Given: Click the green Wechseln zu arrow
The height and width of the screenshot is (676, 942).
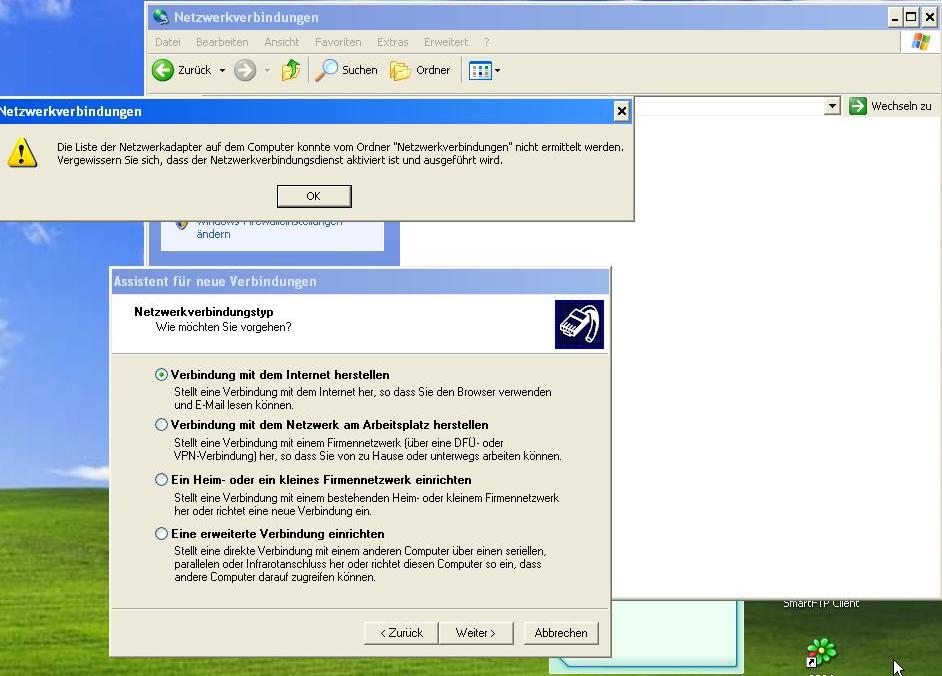Looking at the screenshot, I should coord(858,106).
